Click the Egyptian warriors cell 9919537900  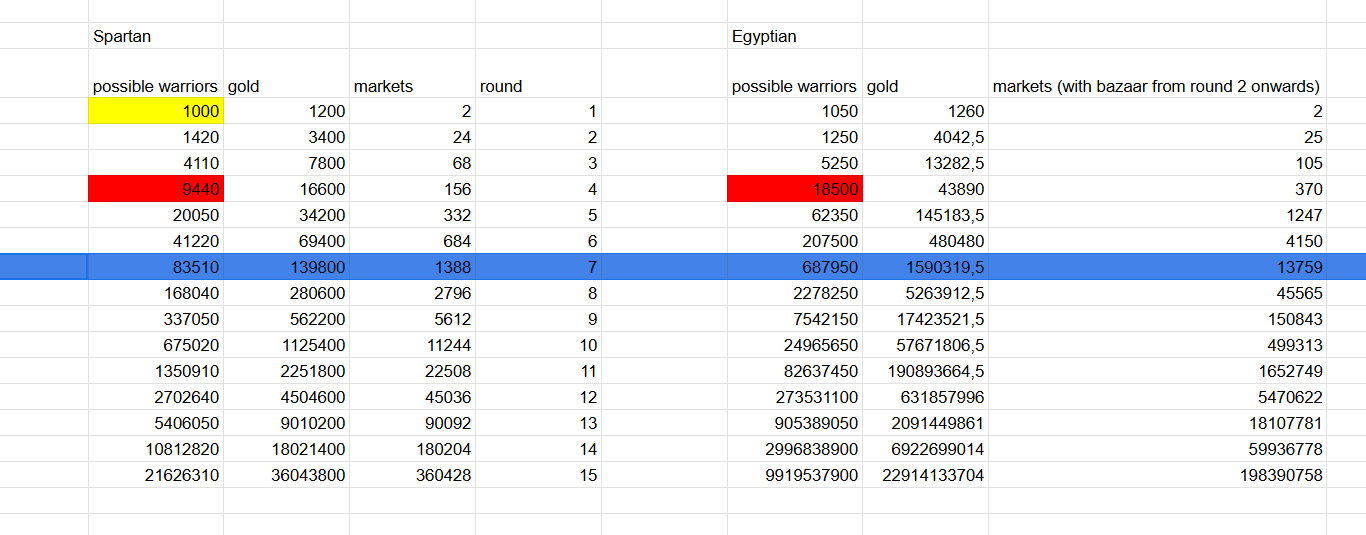pos(794,475)
